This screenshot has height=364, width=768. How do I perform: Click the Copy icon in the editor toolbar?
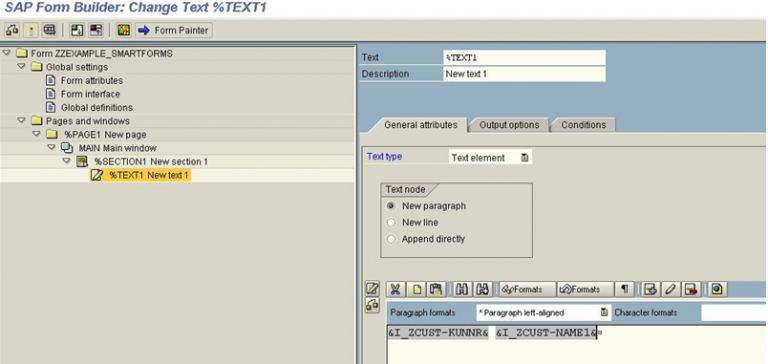[416, 290]
